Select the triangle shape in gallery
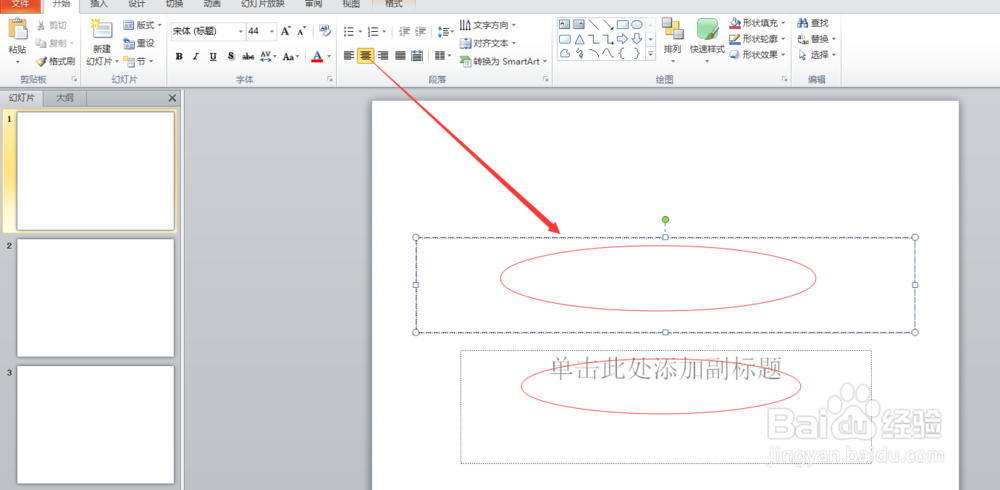 (579, 39)
